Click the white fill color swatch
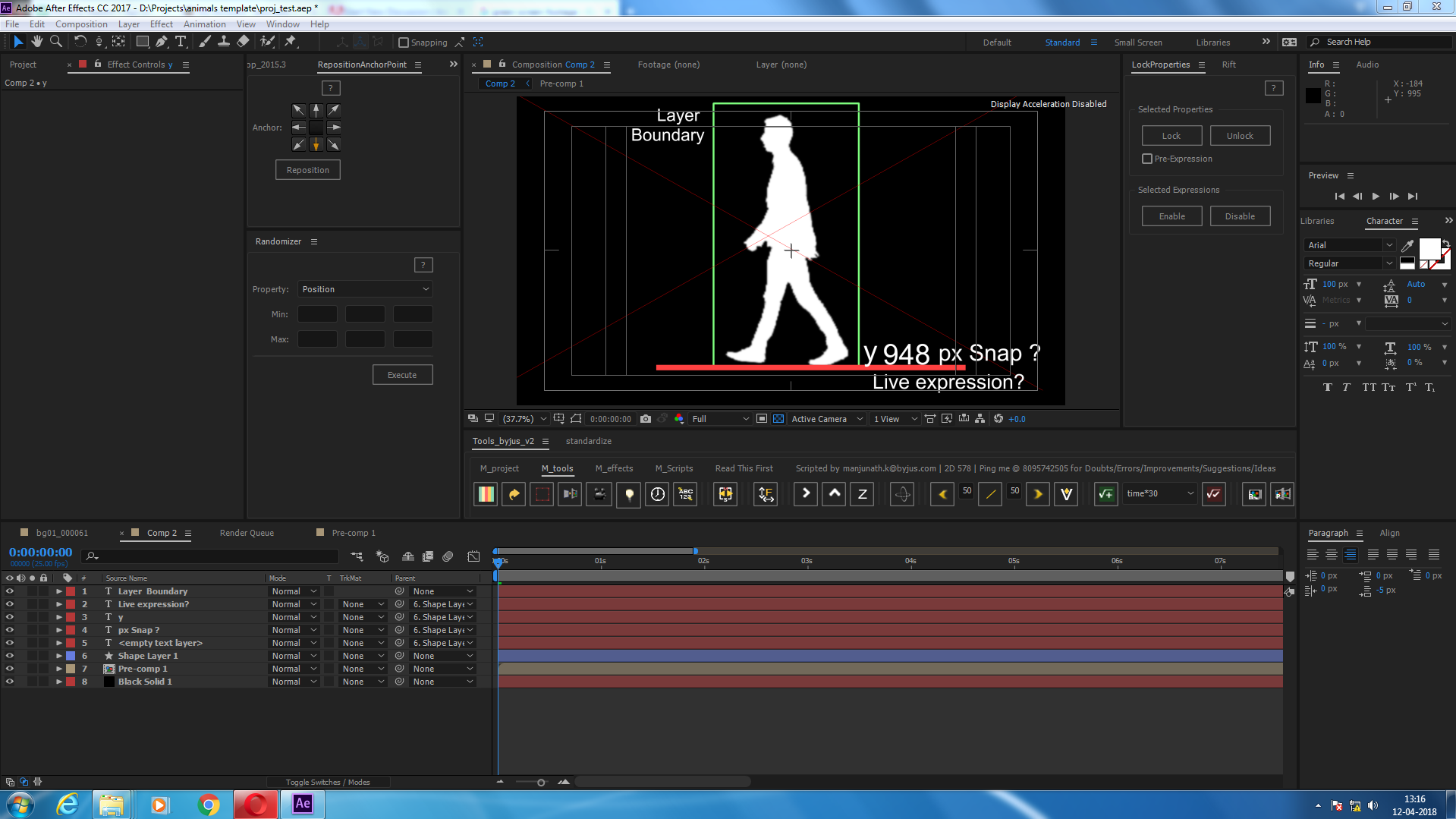The width and height of the screenshot is (1456, 819). pyautogui.click(x=1429, y=249)
